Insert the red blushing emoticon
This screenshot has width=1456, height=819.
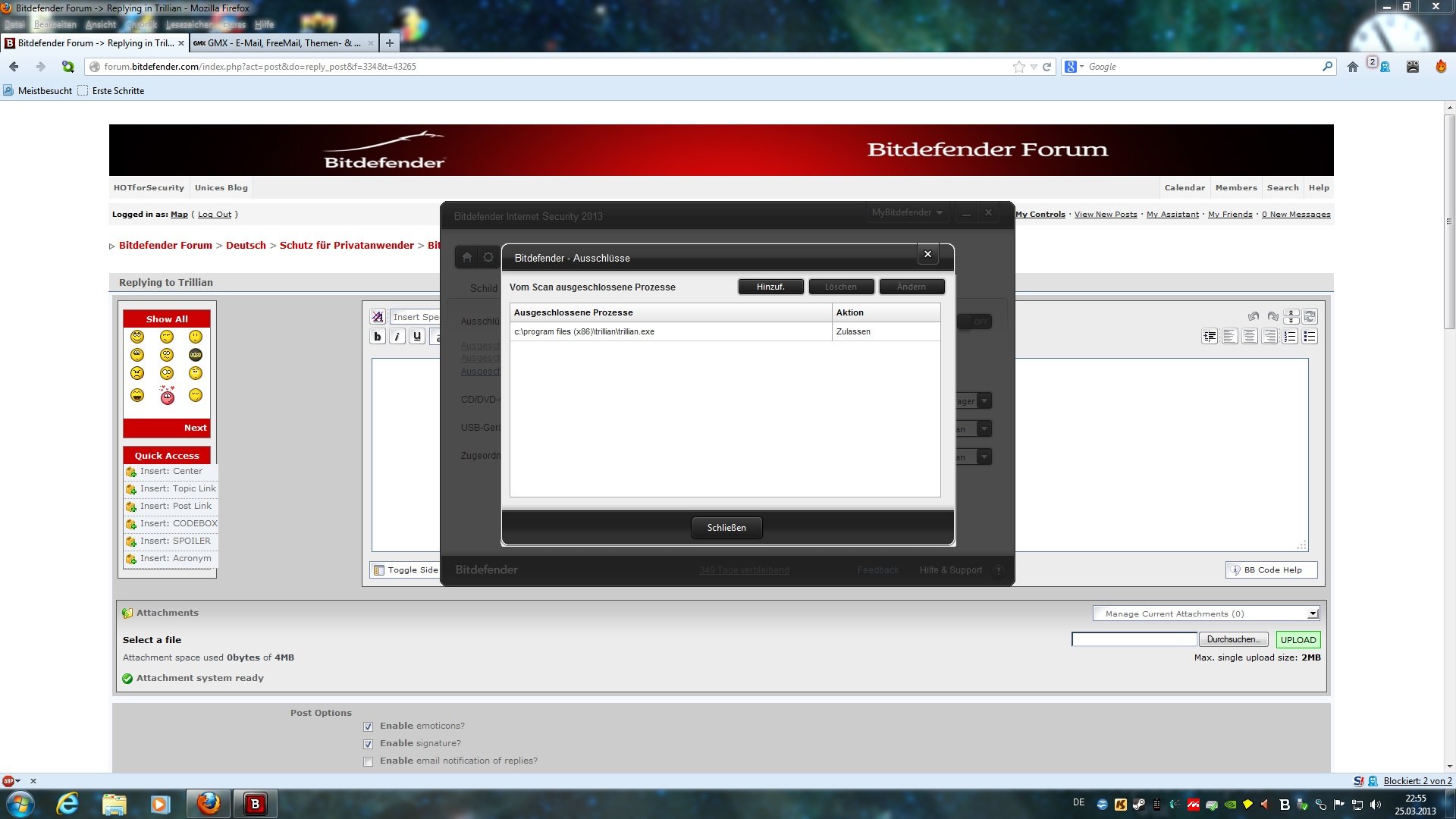point(167,394)
